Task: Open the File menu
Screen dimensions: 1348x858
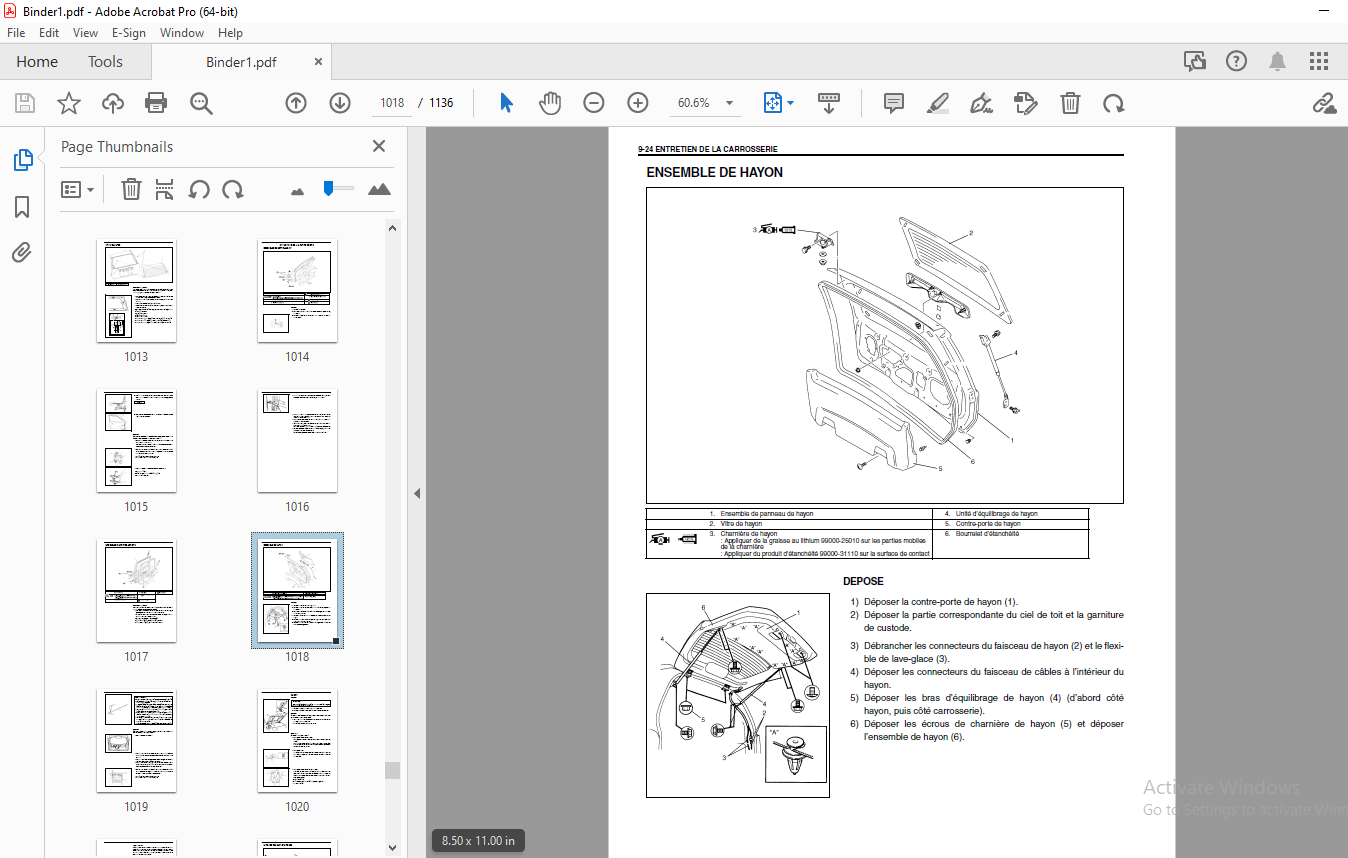Action: point(16,32)
